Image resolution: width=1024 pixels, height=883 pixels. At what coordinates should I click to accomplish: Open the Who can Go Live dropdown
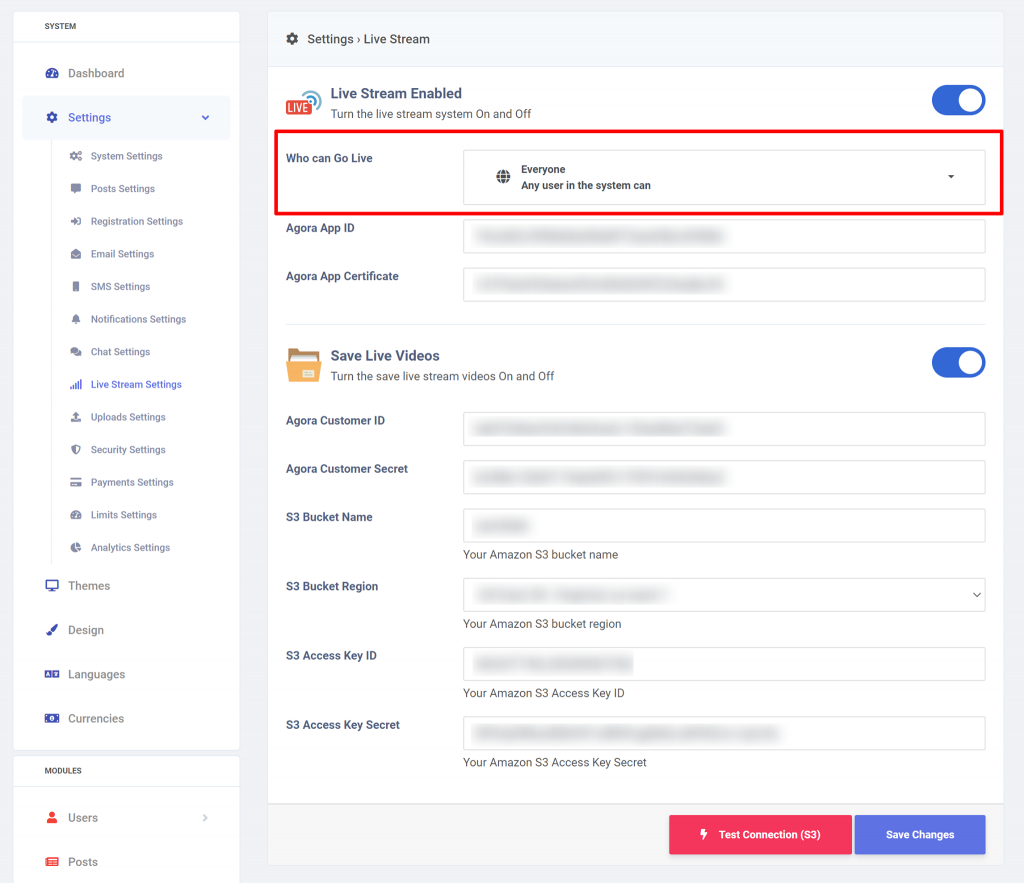pos(724,178)
